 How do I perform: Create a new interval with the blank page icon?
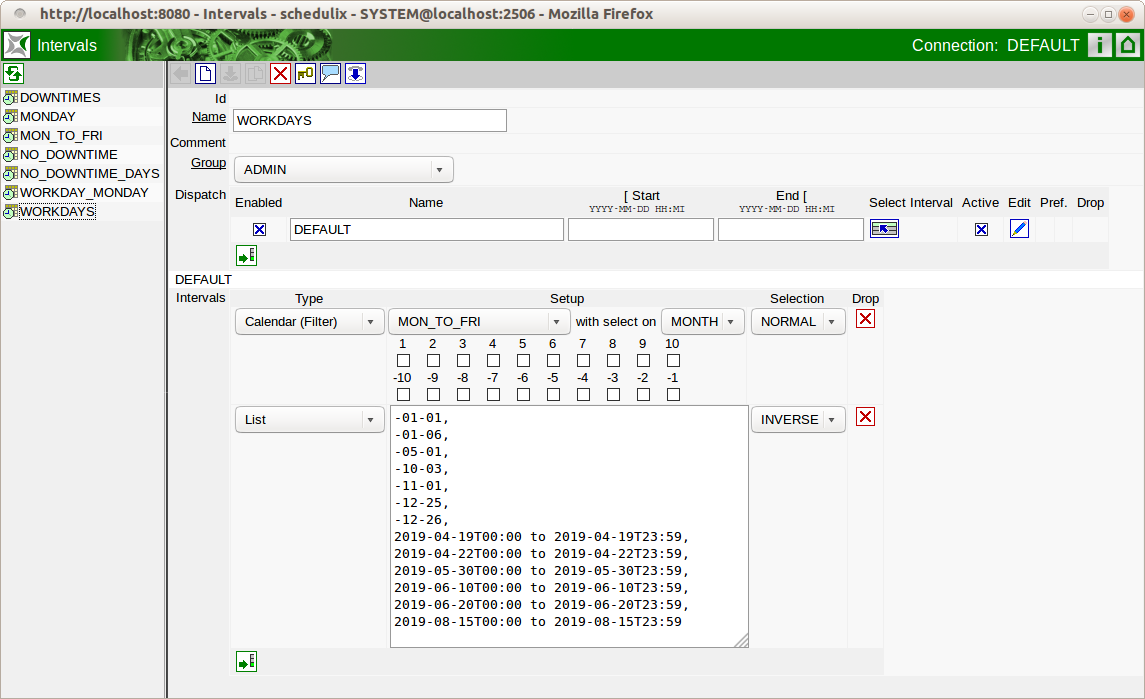[x=205, y=73]
